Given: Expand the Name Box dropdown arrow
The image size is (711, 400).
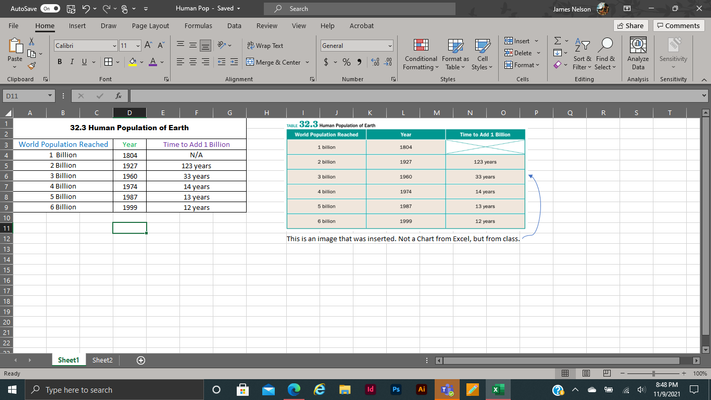Looking at the screenshot, I should point(50,96).
